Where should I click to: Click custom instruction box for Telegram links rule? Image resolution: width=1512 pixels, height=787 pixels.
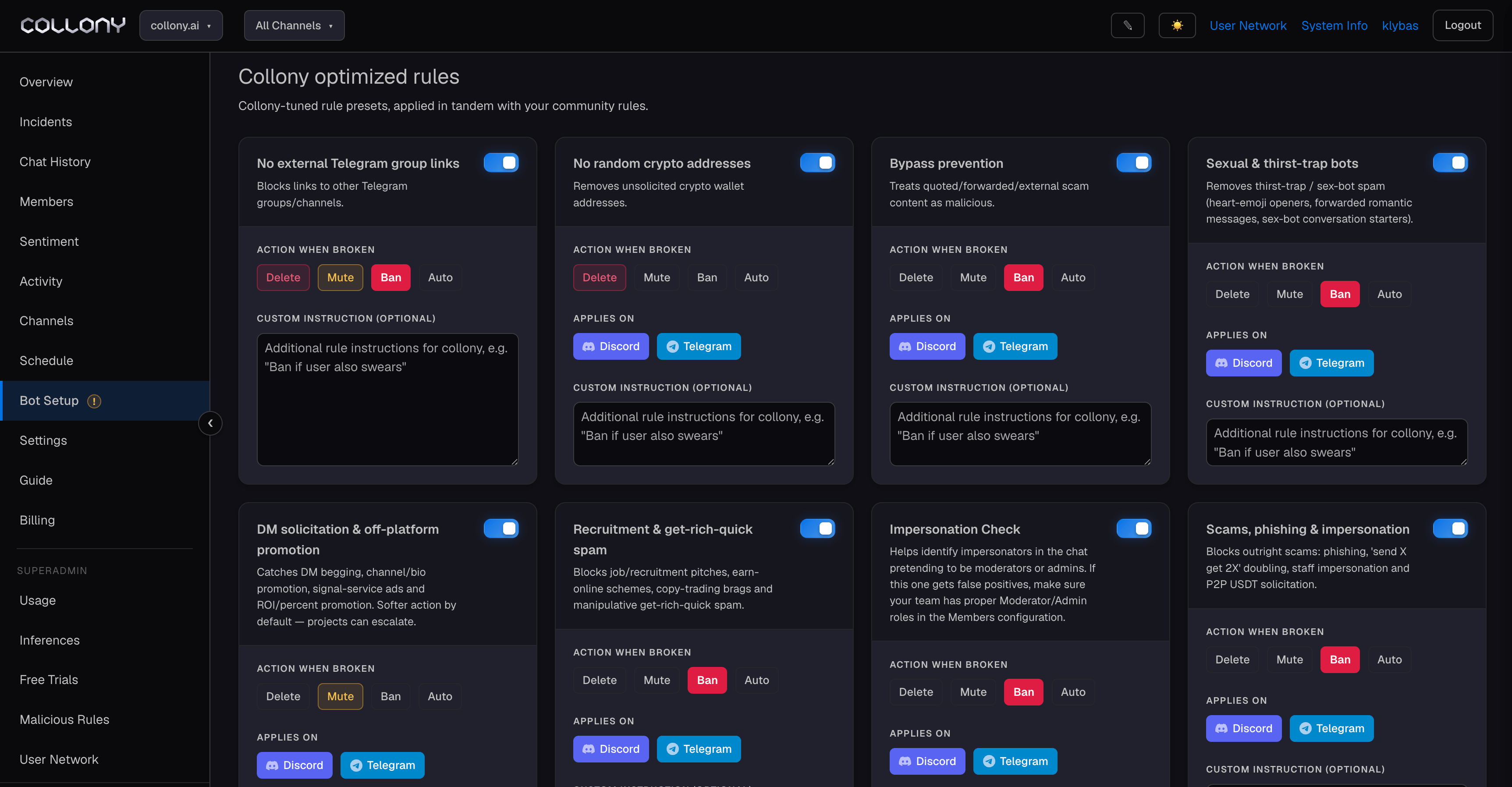tap(387, 400)
